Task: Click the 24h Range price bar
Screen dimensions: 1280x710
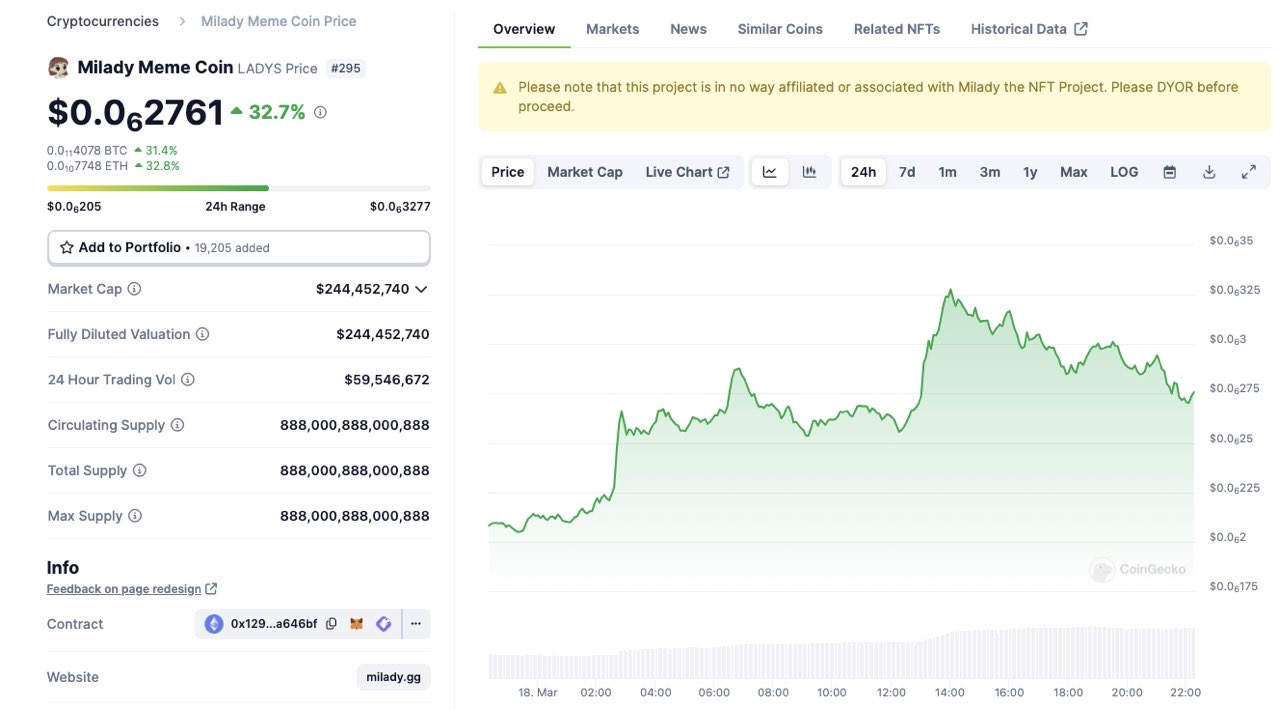Action: pyautogui.click(x=239, y=188)
